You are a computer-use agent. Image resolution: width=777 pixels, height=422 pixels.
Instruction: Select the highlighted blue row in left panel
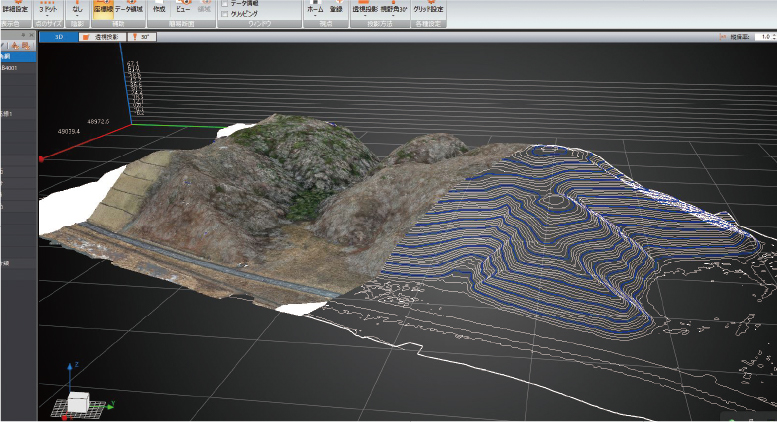pos(18,56)
